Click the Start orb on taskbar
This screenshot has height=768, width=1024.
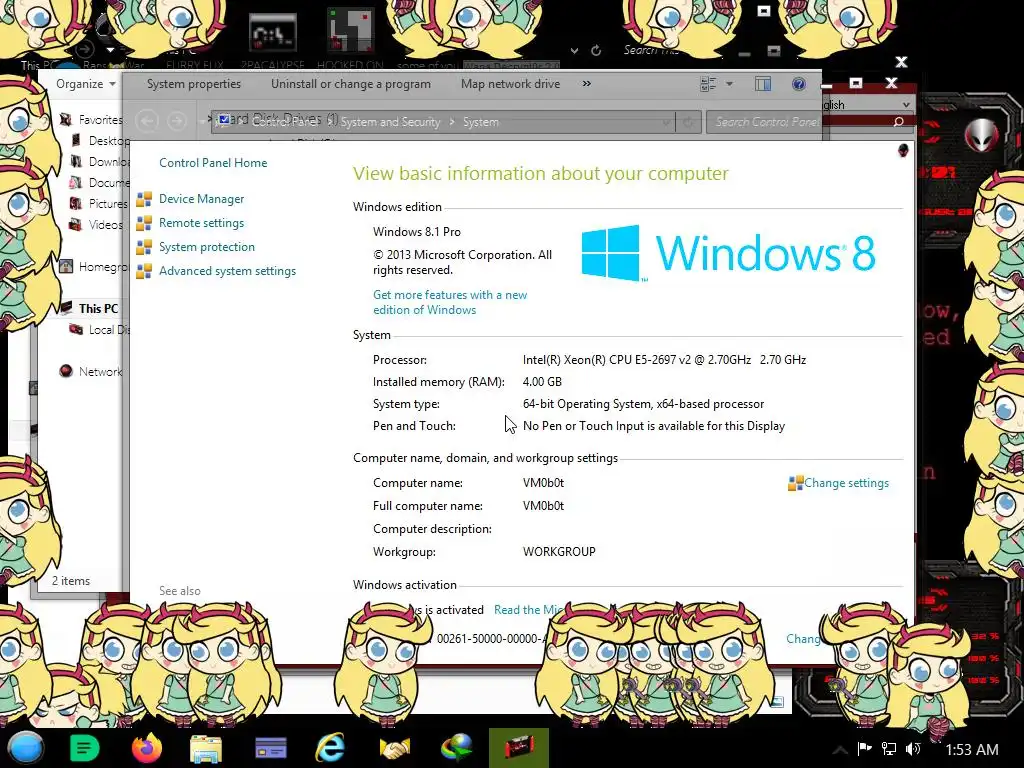tap(26, 748)
